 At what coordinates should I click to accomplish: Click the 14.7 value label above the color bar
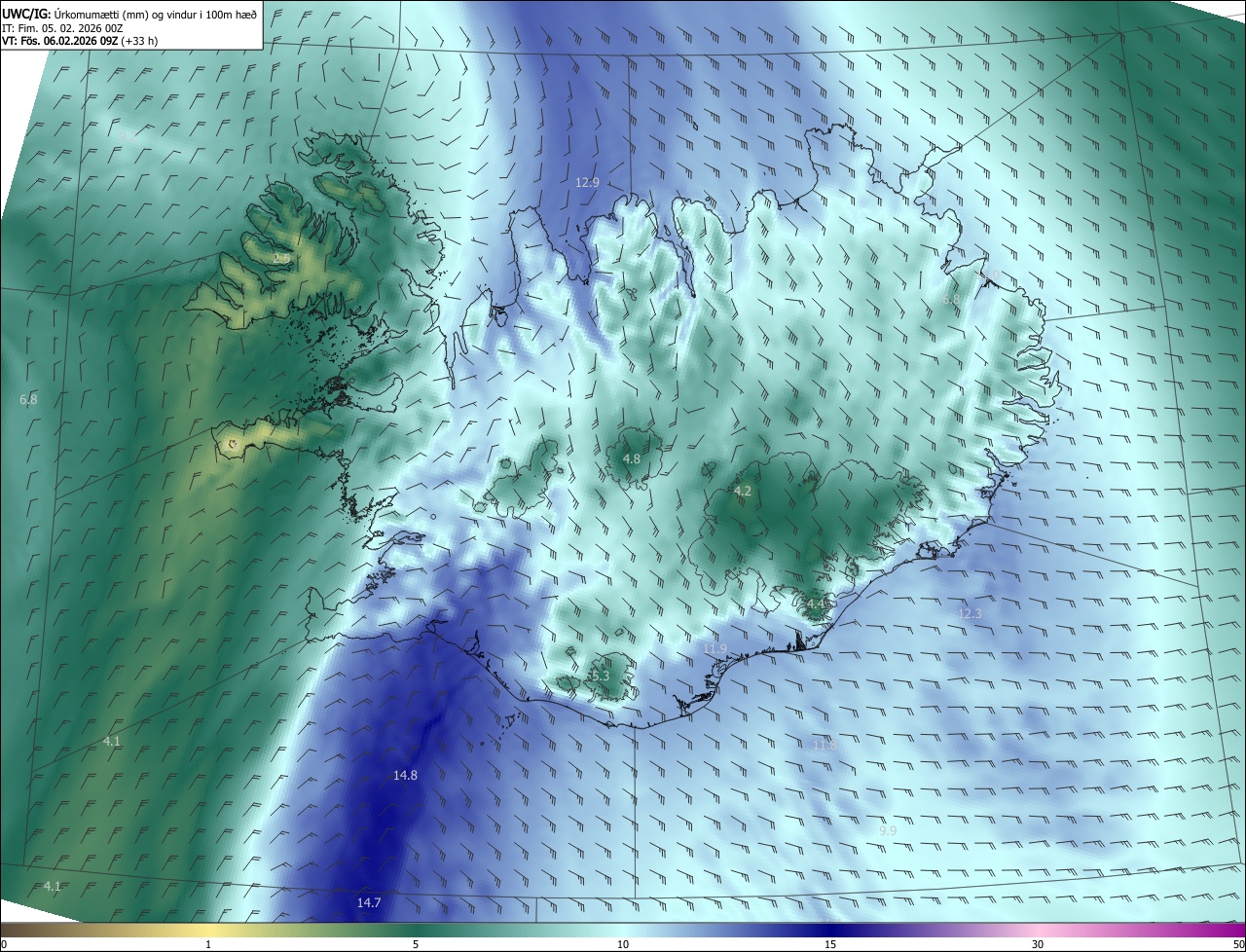point(369,902)
